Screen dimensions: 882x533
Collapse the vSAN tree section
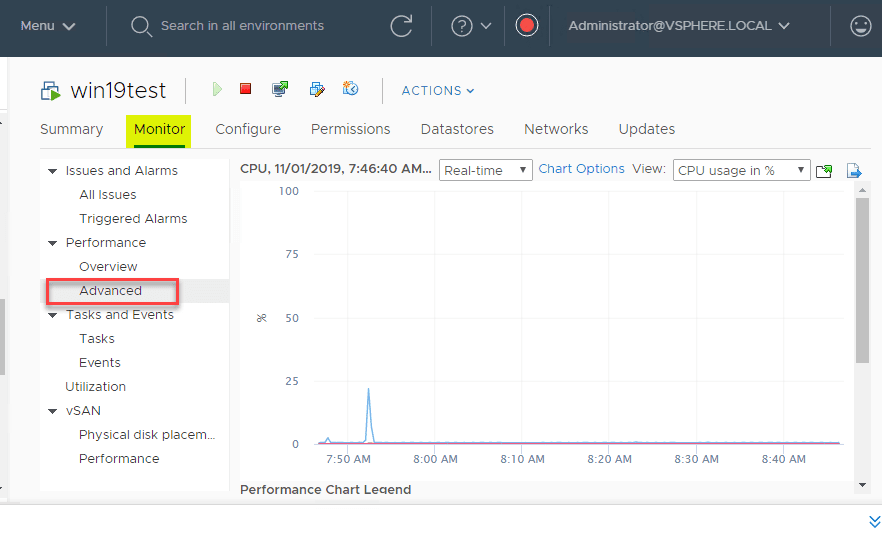point(52,411)
